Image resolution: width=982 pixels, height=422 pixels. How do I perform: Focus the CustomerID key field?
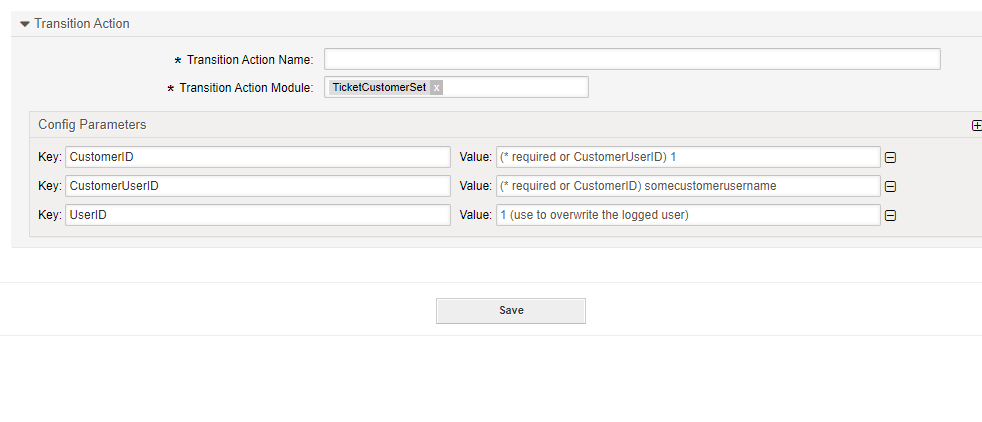tap(257, 157)
